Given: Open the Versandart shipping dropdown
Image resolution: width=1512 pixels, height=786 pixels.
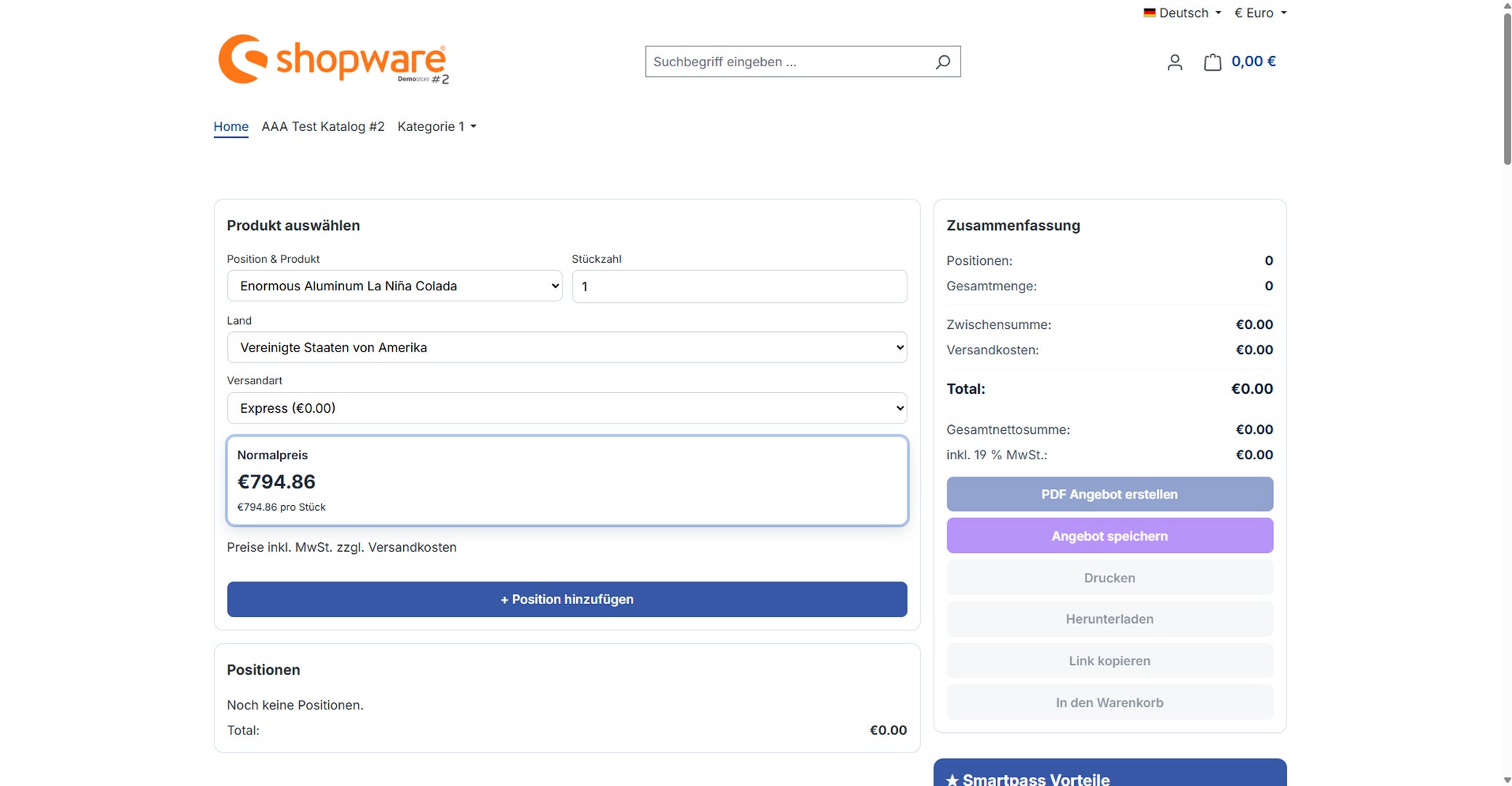Looking at the screenshot, I should pyautogui.click(x=567, y=408).
